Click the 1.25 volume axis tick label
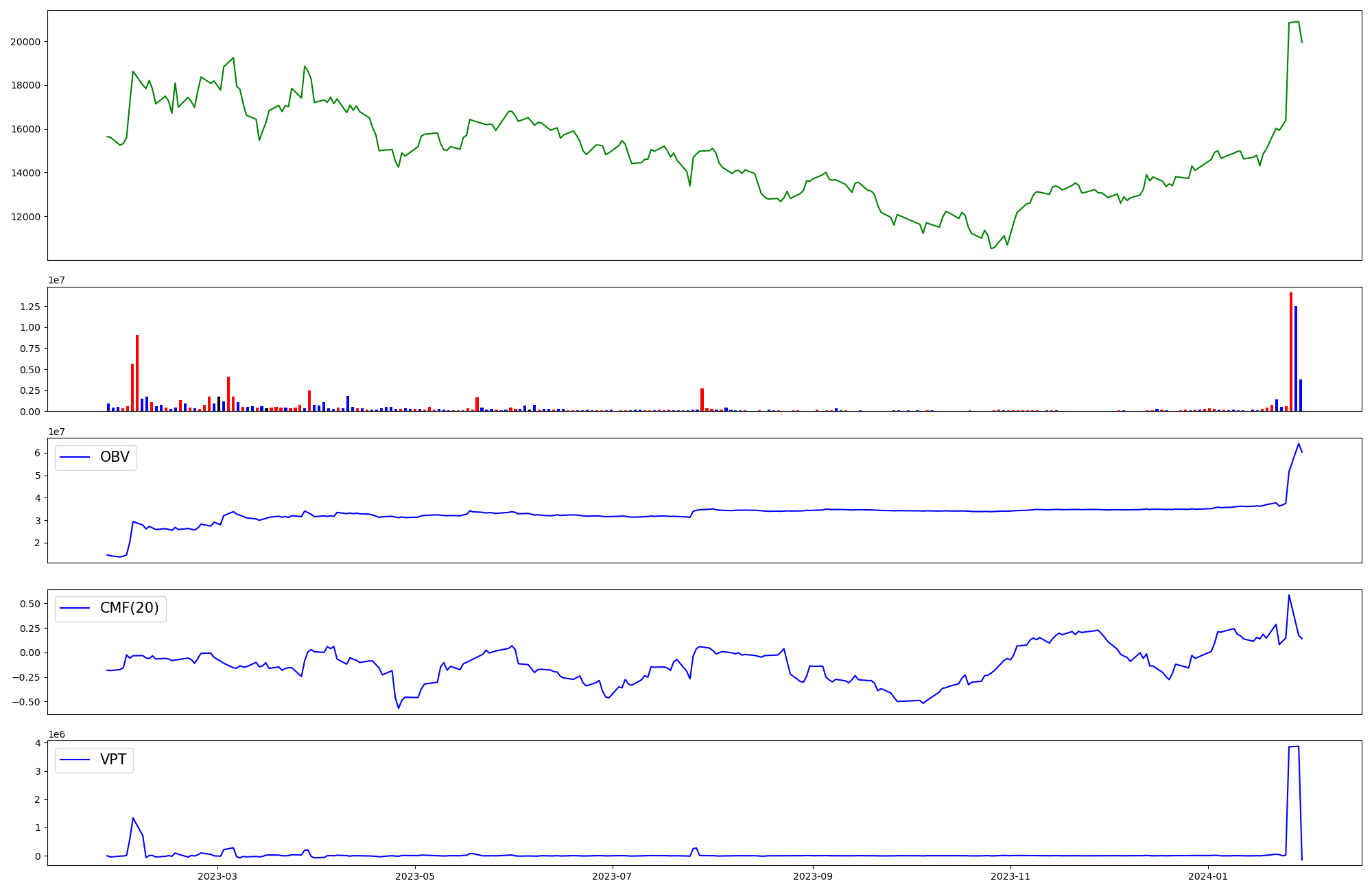 tap(30, 307)
